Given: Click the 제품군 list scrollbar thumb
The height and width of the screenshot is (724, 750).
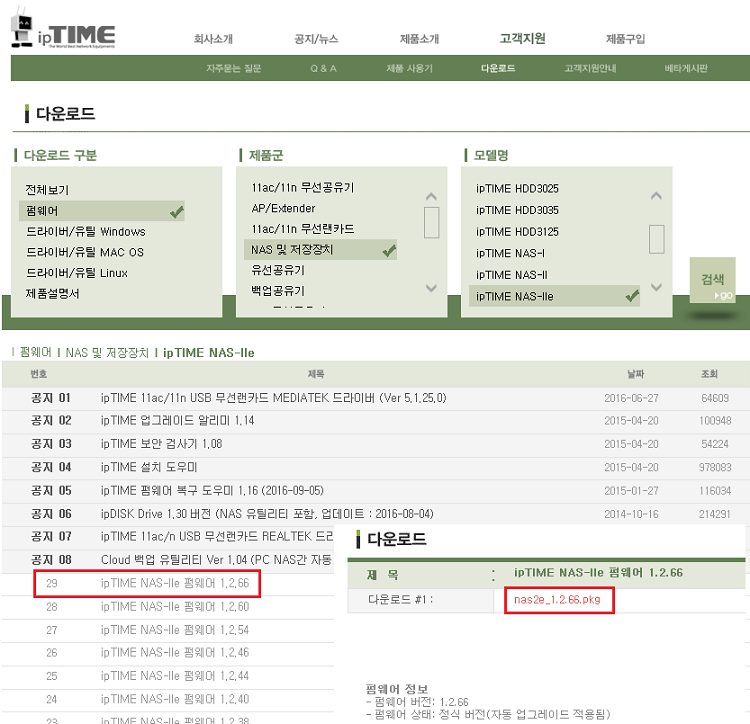Looking at the screenshot, I should pos(431,222).
